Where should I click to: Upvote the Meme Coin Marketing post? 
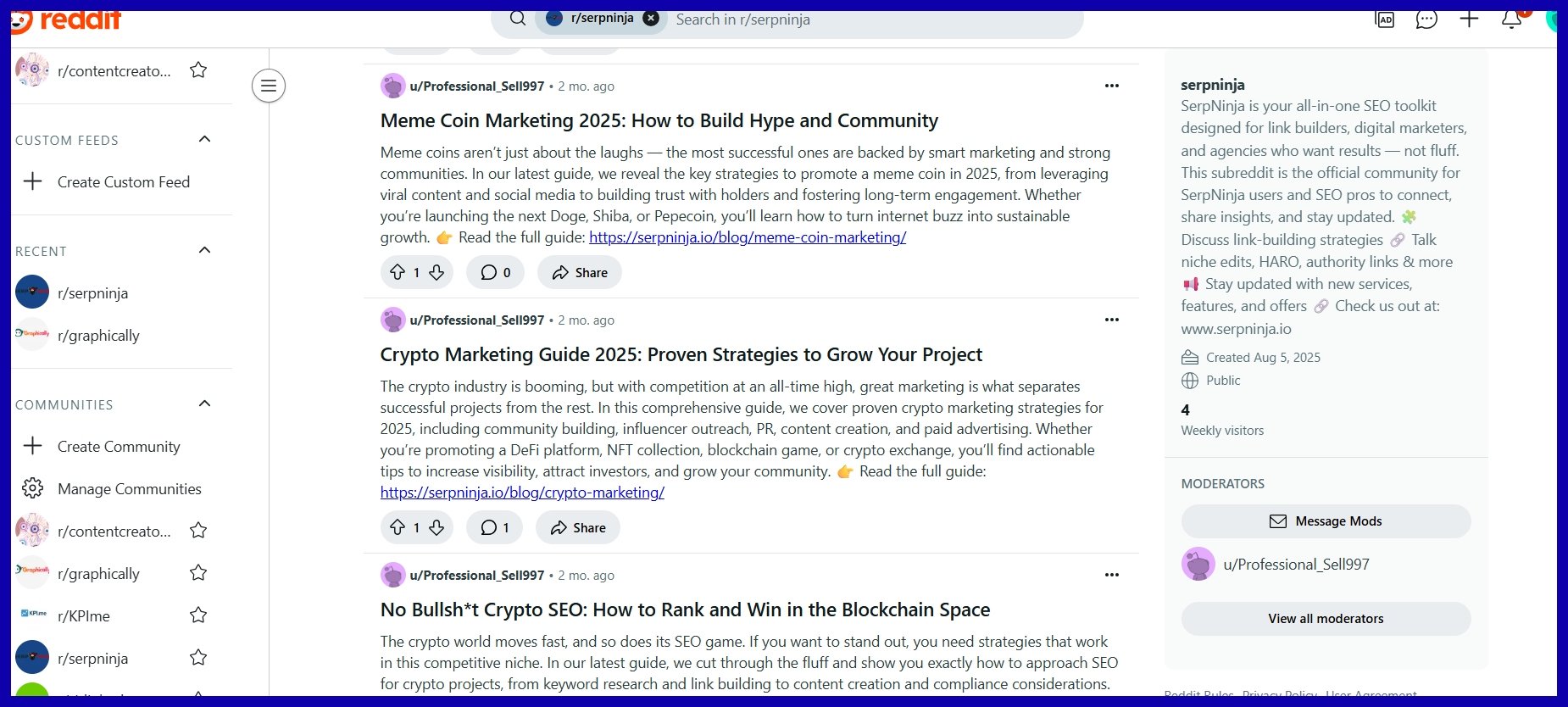(398, 272)
